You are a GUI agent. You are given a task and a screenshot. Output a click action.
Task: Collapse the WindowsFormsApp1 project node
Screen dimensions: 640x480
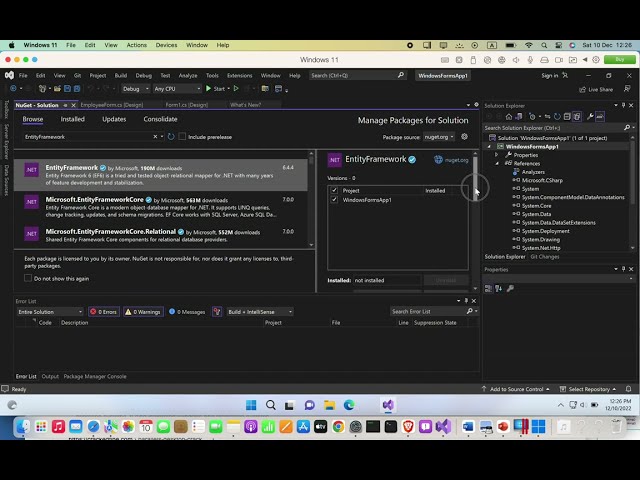pyautogui.click(x=489, y=147)
